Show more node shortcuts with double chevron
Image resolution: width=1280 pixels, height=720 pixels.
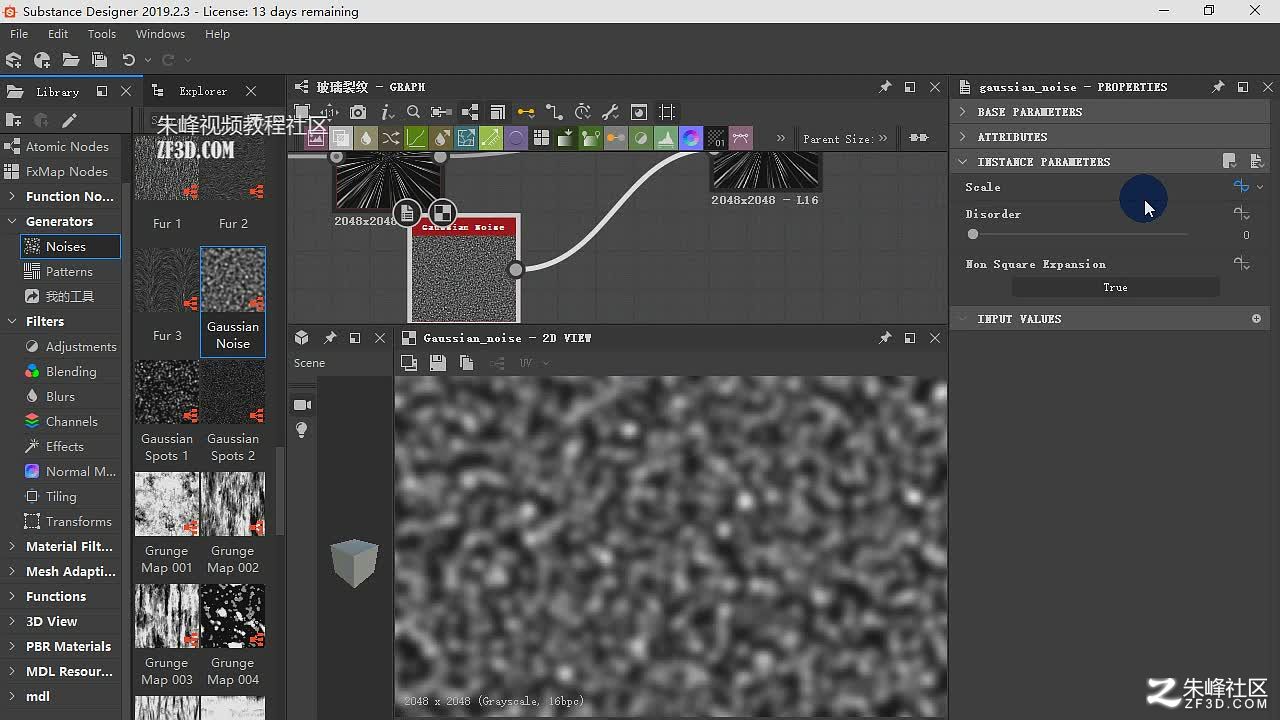point(781,139)
